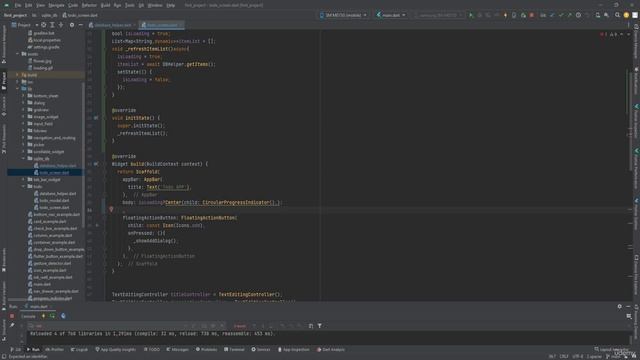Select database_helper.dart under sqlite_db folder
This screenshot has width=640, height=360.
pyautogui.click(x=58, y=166)
